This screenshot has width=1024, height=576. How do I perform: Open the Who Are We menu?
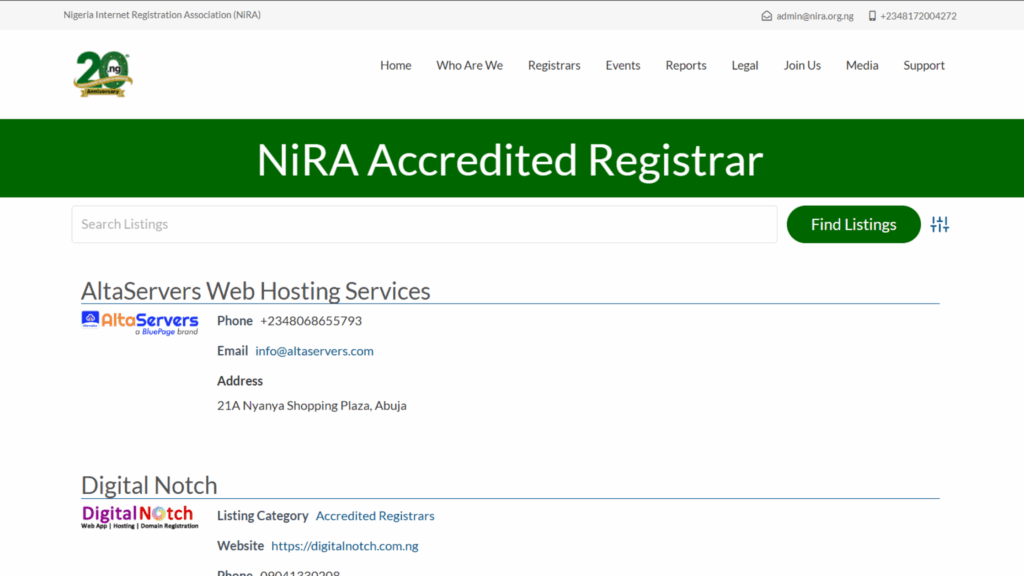[x=470, y=65]
